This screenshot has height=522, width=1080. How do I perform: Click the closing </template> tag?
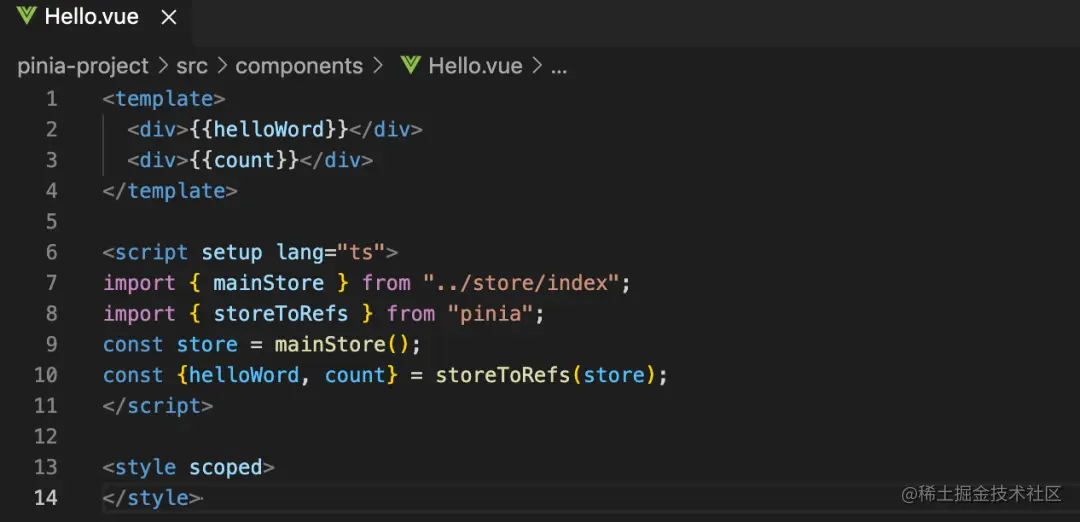[x=170, y=191]
